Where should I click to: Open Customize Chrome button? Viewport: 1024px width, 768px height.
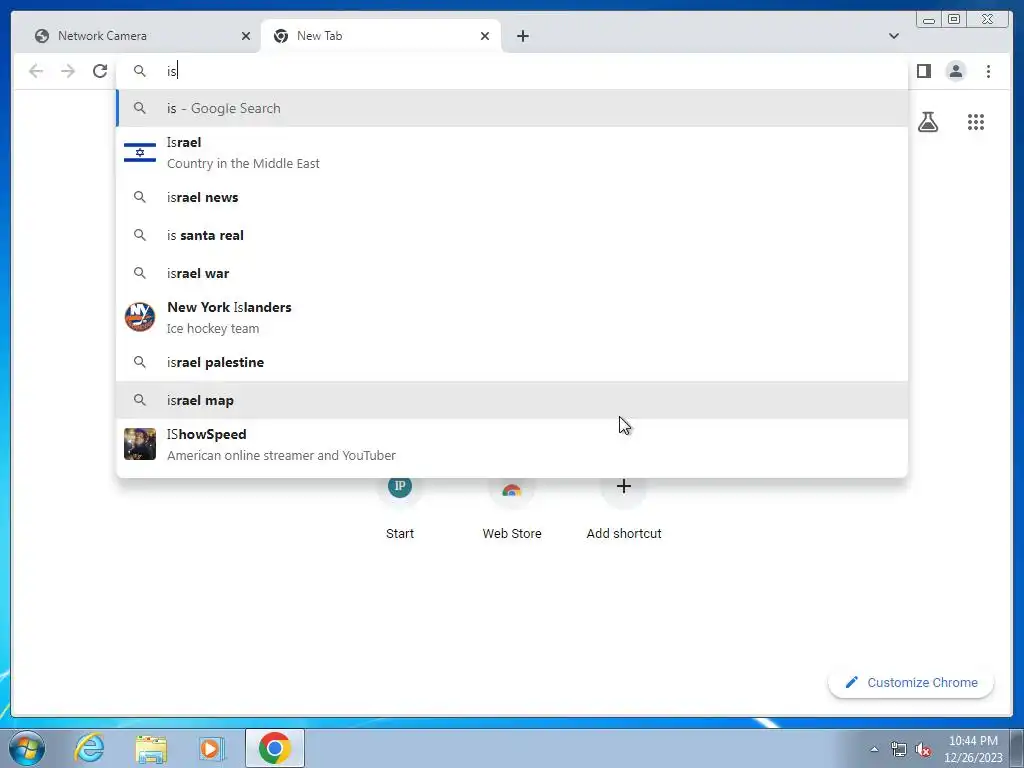coord(911,682)
